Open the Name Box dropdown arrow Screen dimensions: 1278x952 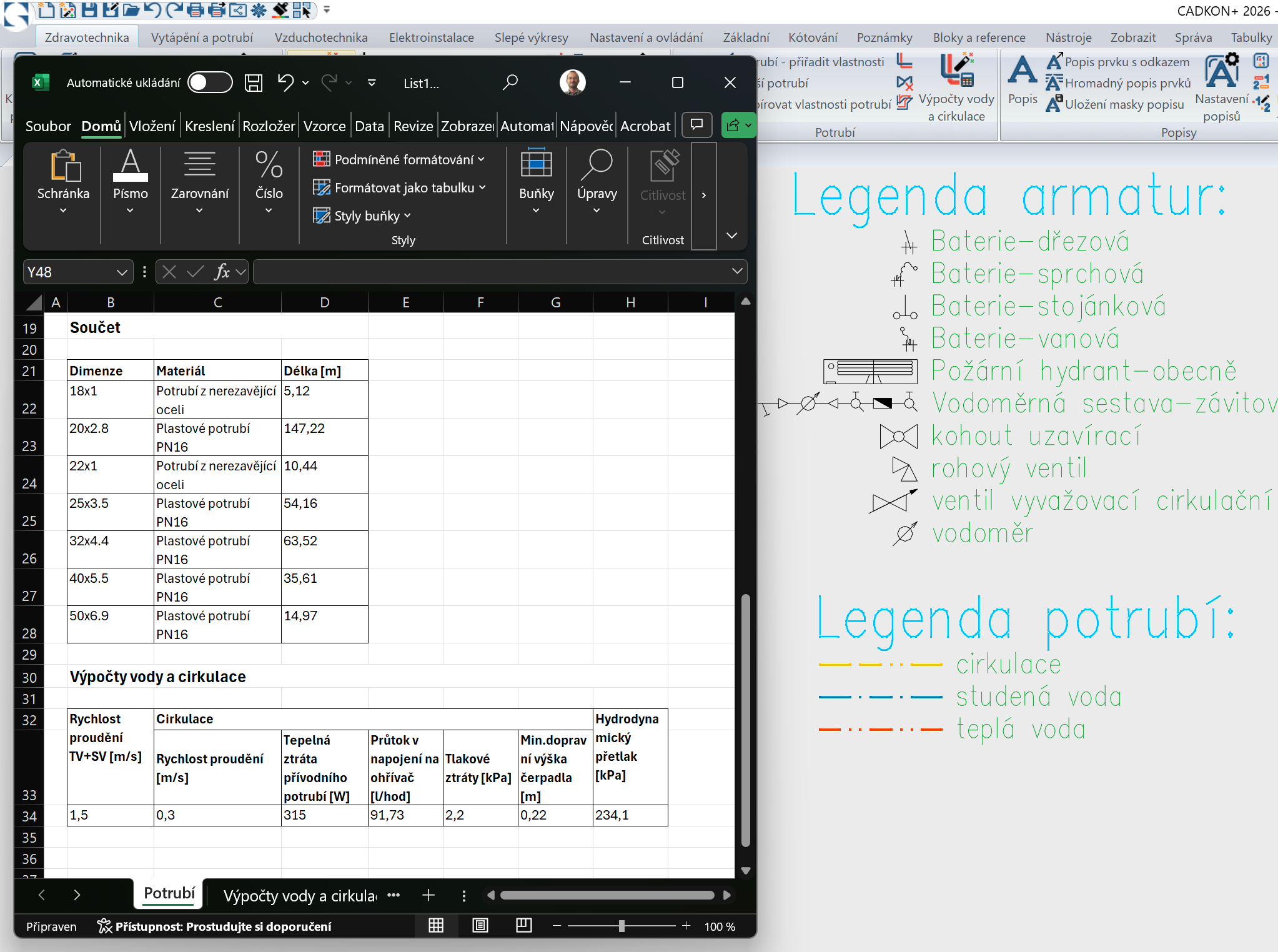122,272
